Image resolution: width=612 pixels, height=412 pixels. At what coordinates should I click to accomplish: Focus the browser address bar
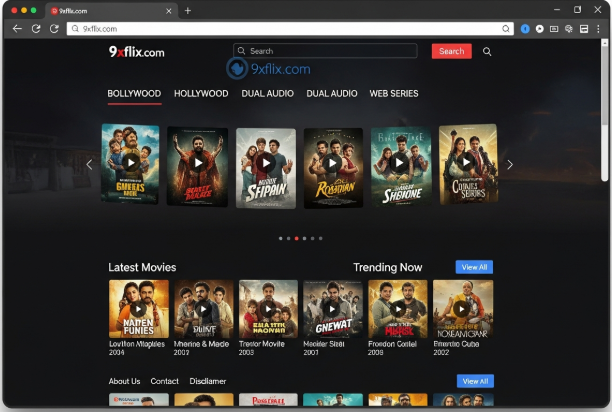pos(290,29)
